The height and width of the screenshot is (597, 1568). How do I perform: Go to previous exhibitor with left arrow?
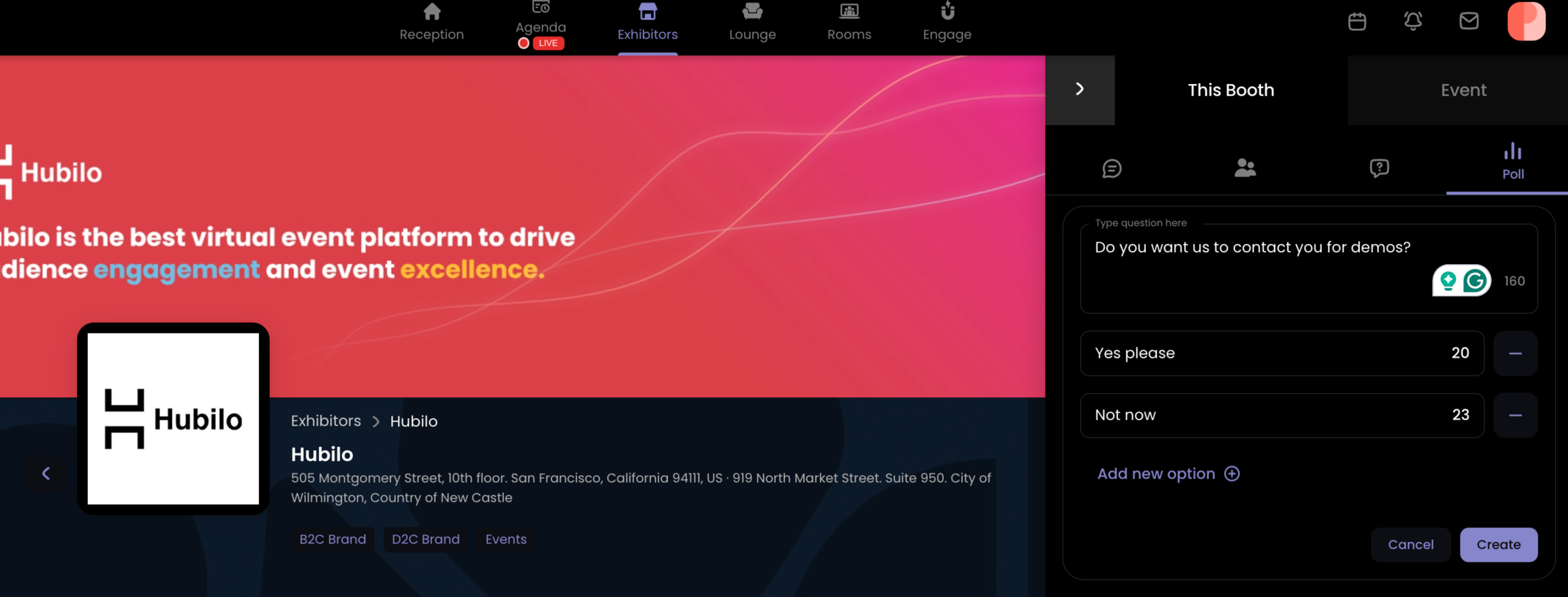point(46,473)
